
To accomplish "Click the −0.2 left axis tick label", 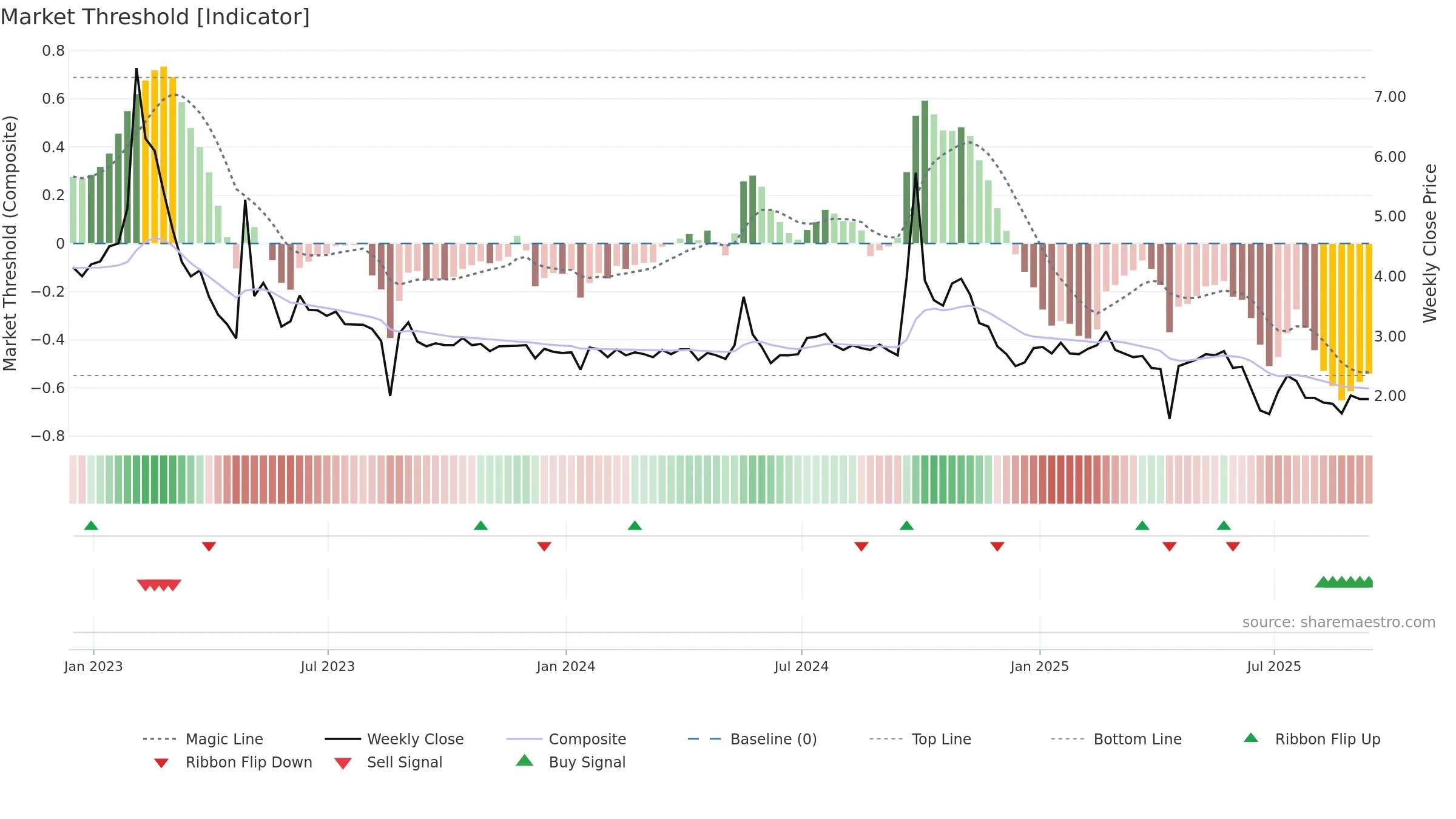I will tap(48, 292).
